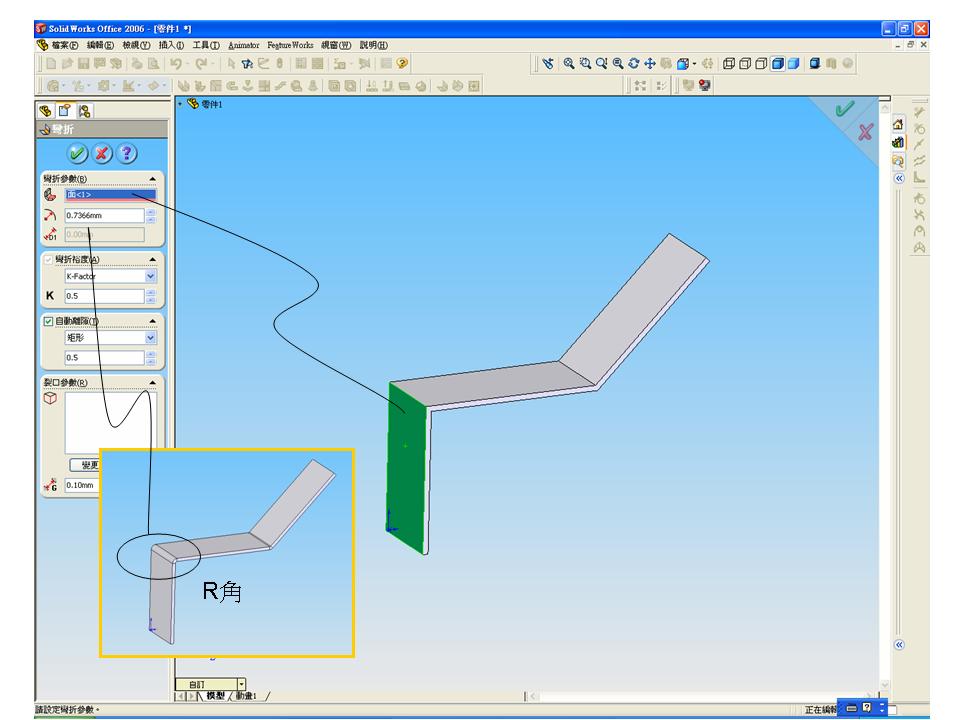This screenshot has height=720, width=960.
Task: Open the 插入(I) menu
Action: tap(171, 45)
